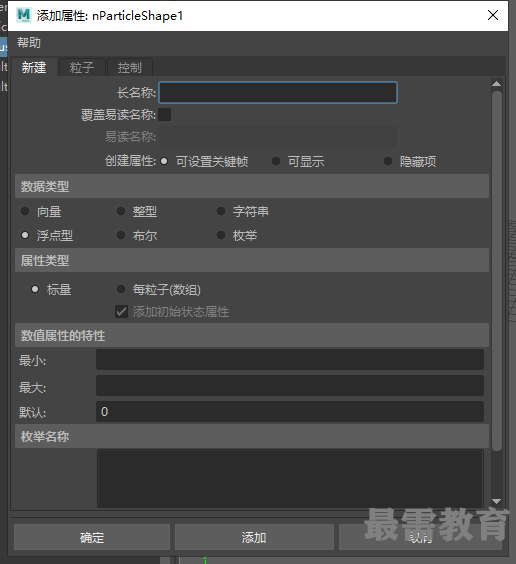Click the 默认 value field
This screenshot has height=564, width=516.
[x=289, y=412]
